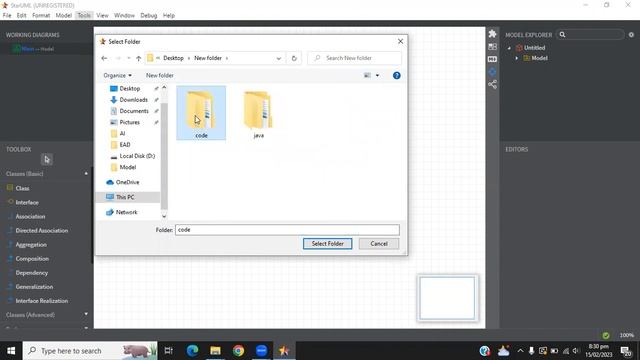Screen dimensions: 640x360
Task: Select the Generalization tool in Toolbox
Action: (34, 287)
